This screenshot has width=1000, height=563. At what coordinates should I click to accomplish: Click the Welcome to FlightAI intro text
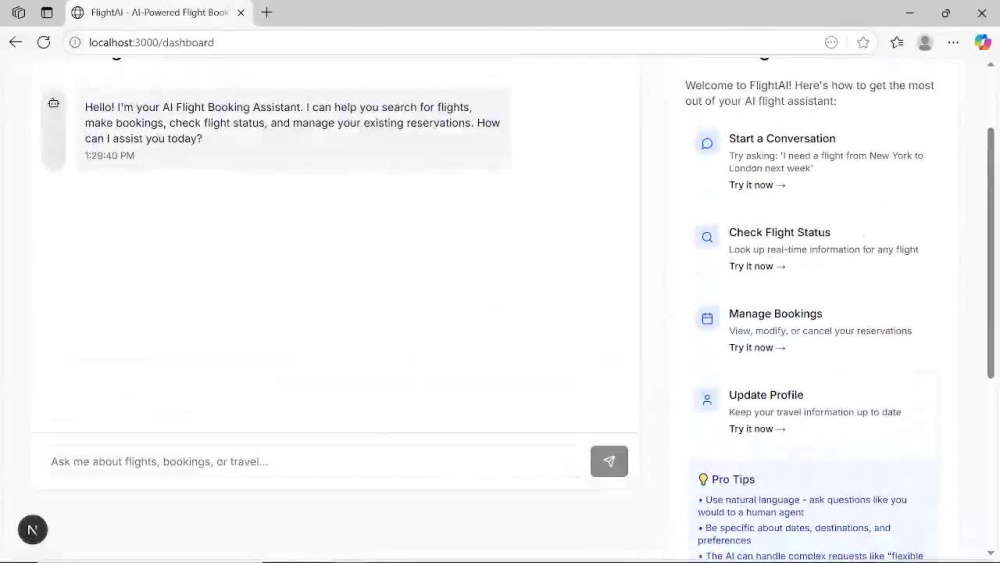(x=809, y=93)
